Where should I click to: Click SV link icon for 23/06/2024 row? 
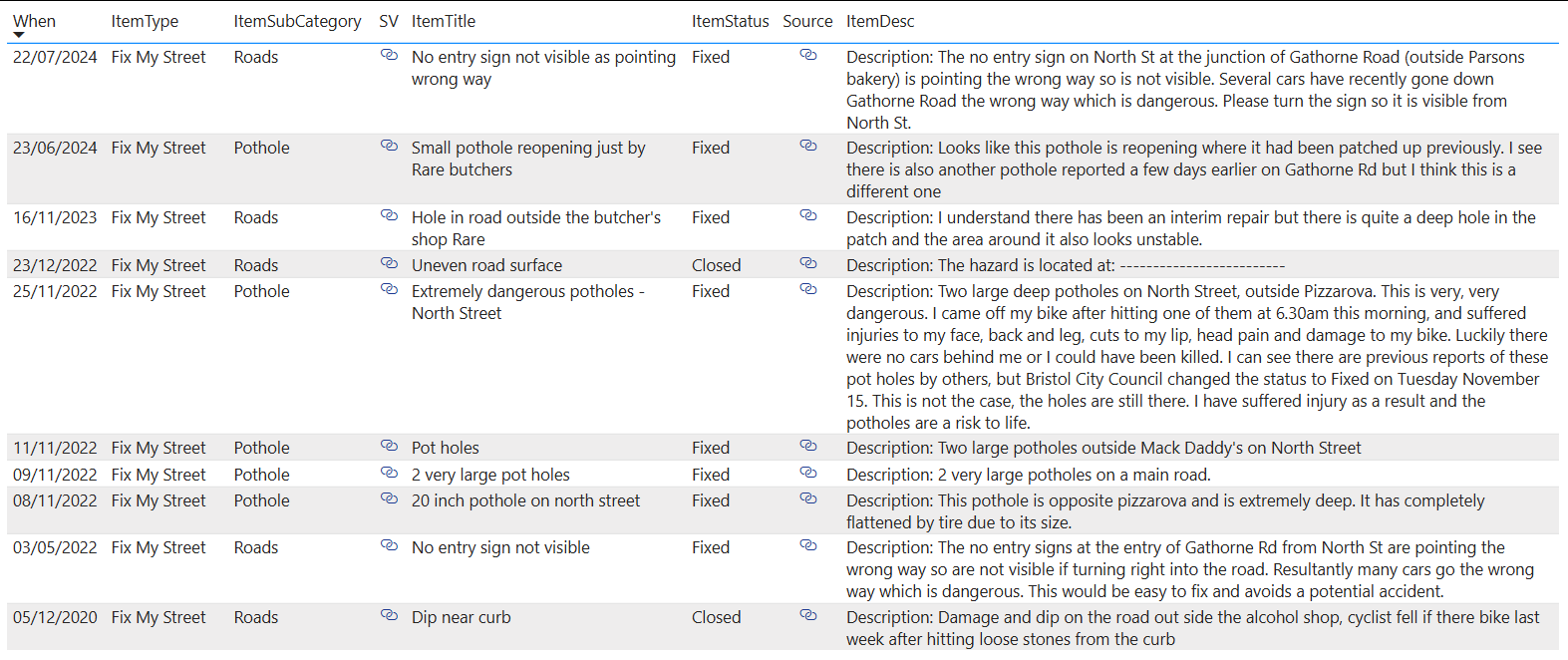point(389,146)
